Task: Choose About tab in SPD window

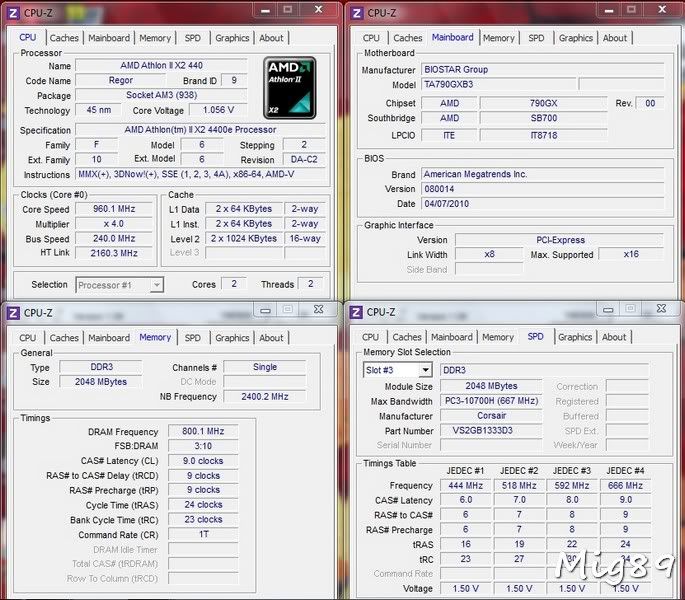Action: click(x=614, y=337)
